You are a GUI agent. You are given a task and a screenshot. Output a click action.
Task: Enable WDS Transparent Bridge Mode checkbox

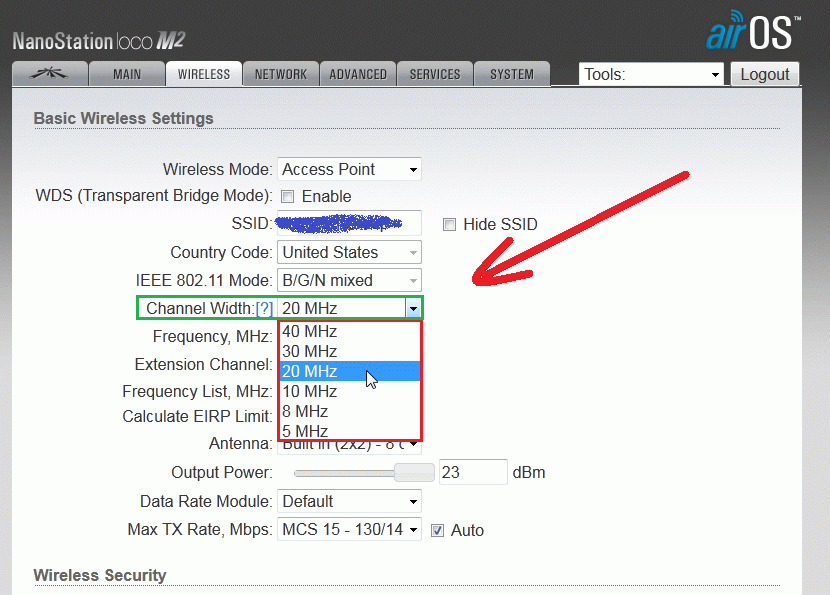[x=287, y=197]
